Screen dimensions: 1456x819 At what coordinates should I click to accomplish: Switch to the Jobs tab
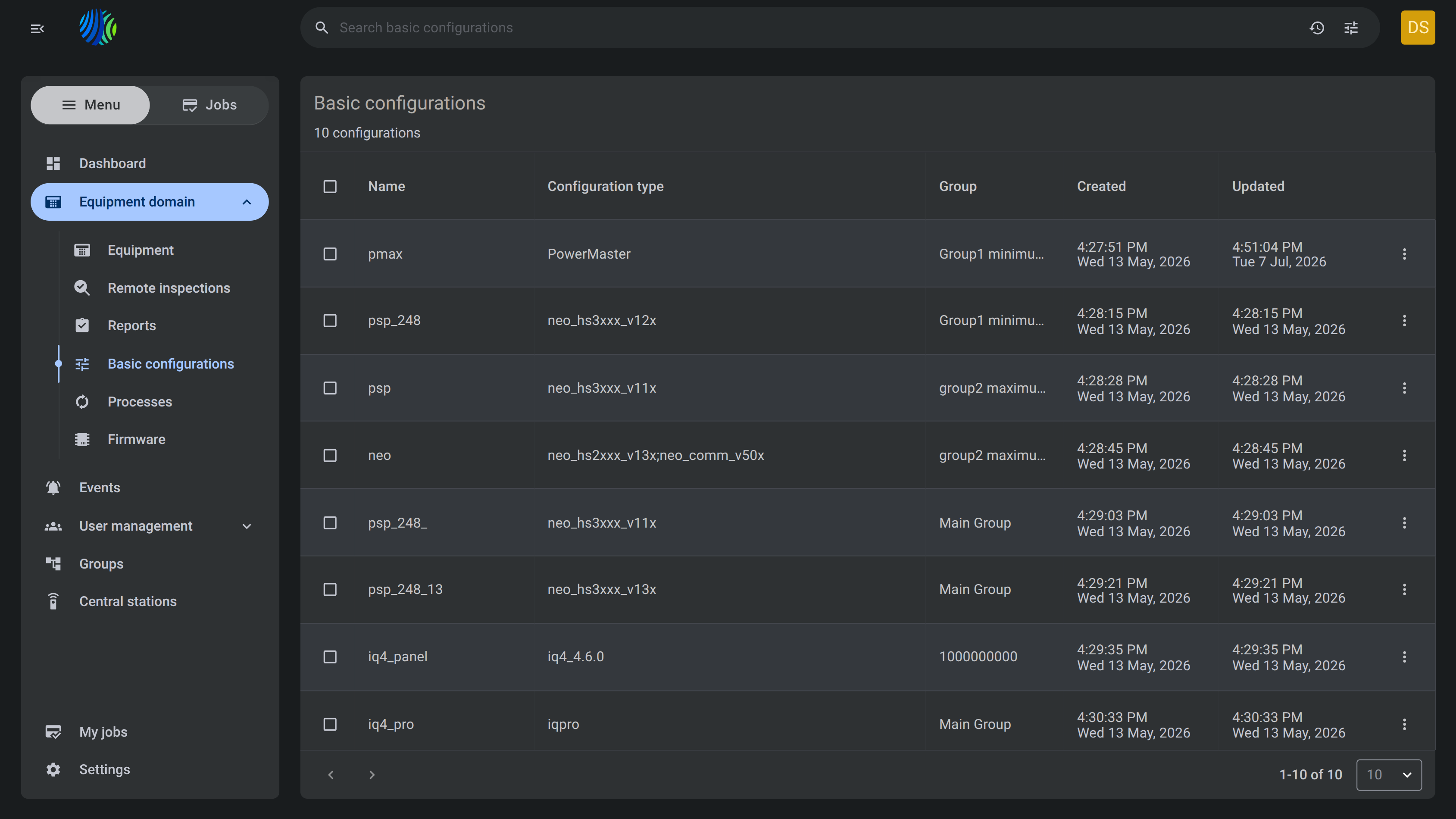209,105
